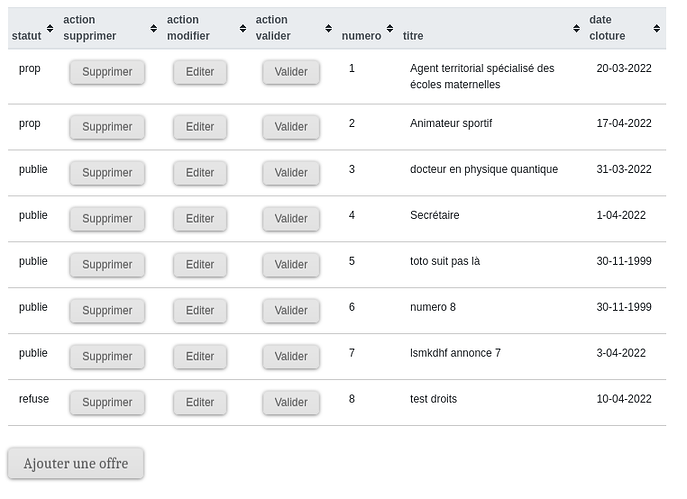Sort by statut column arrows
The width and height of the screenshot is (687, 499).
pos(50,28)
